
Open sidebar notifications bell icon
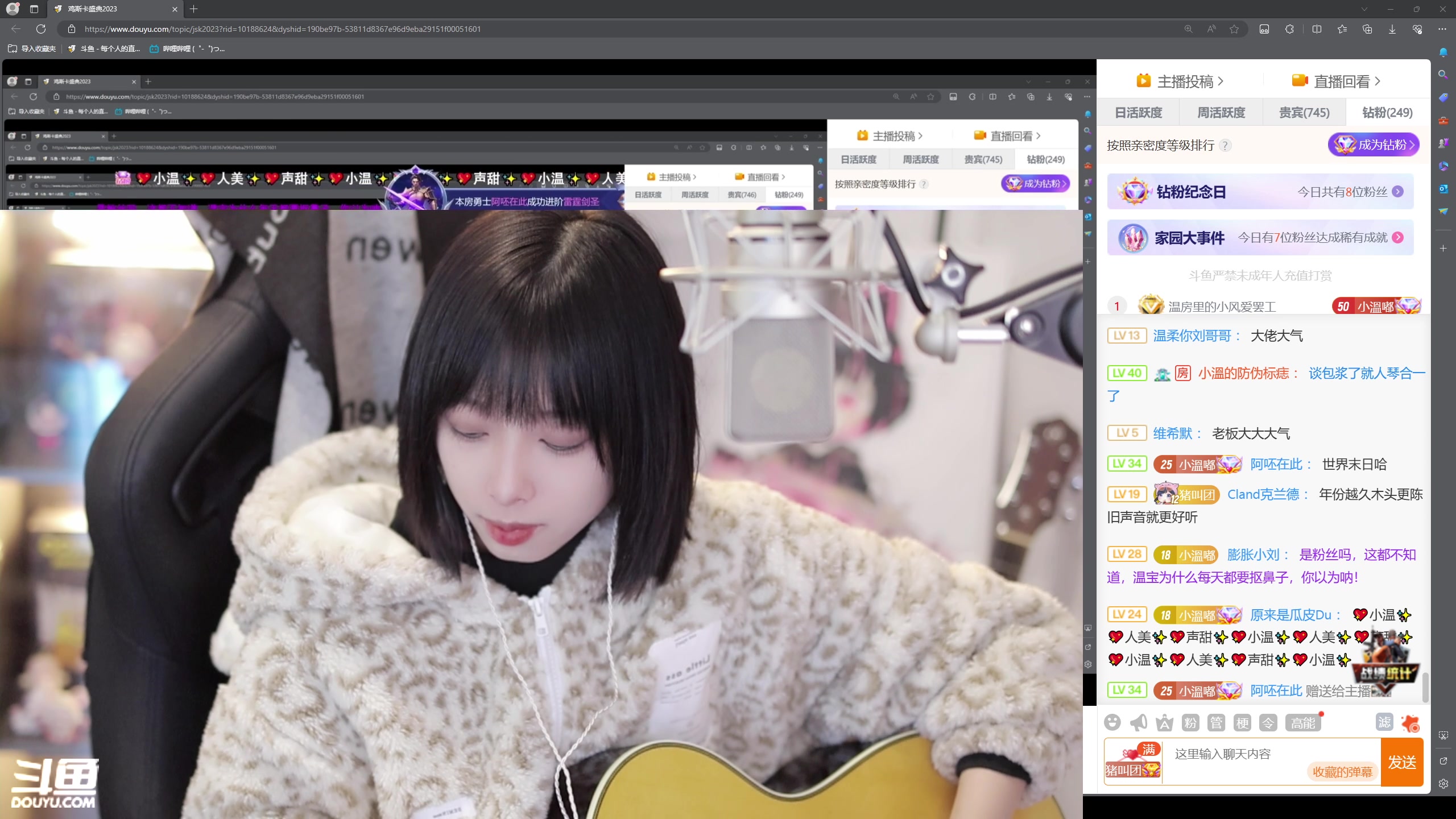click(1443, 52)
